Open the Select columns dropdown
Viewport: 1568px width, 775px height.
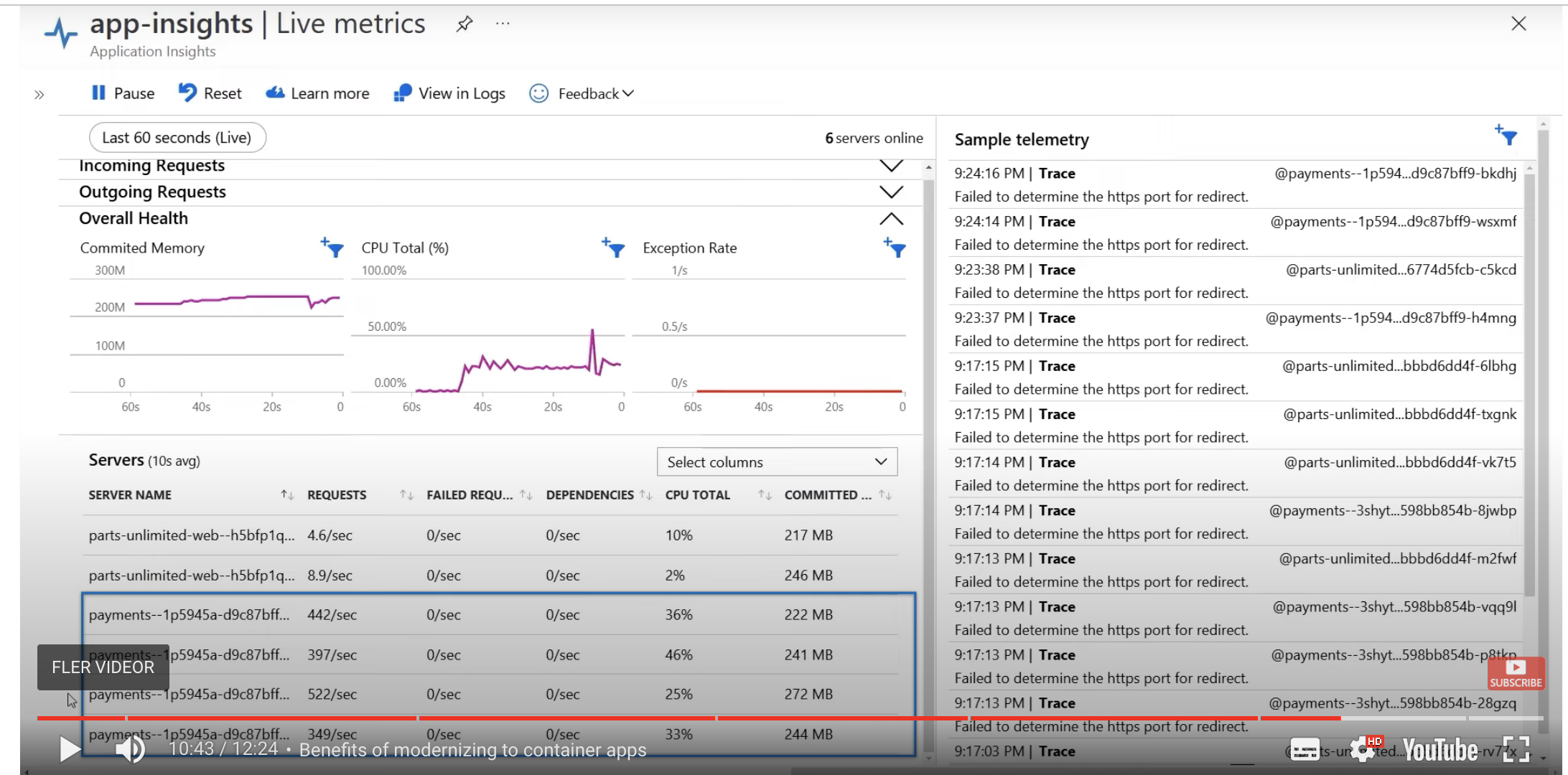pyautogui.click(x=777, y=461)
